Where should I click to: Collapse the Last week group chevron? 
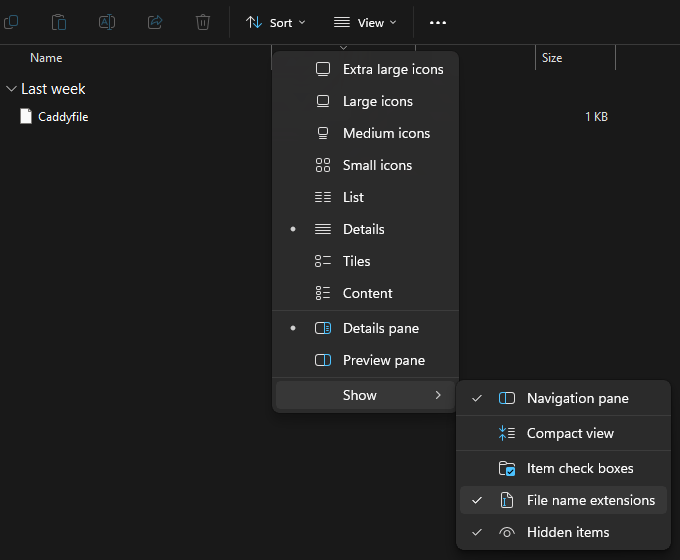(11, 89)
